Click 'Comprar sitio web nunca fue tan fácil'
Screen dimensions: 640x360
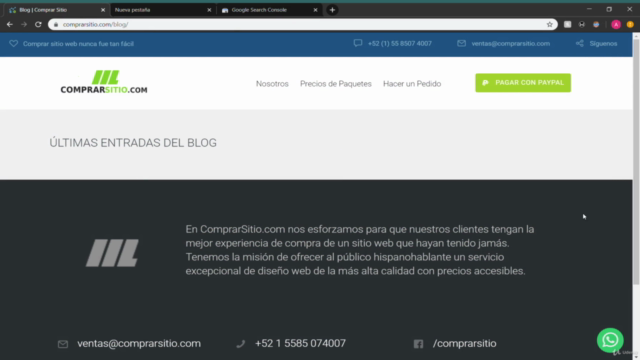(78, 44)
